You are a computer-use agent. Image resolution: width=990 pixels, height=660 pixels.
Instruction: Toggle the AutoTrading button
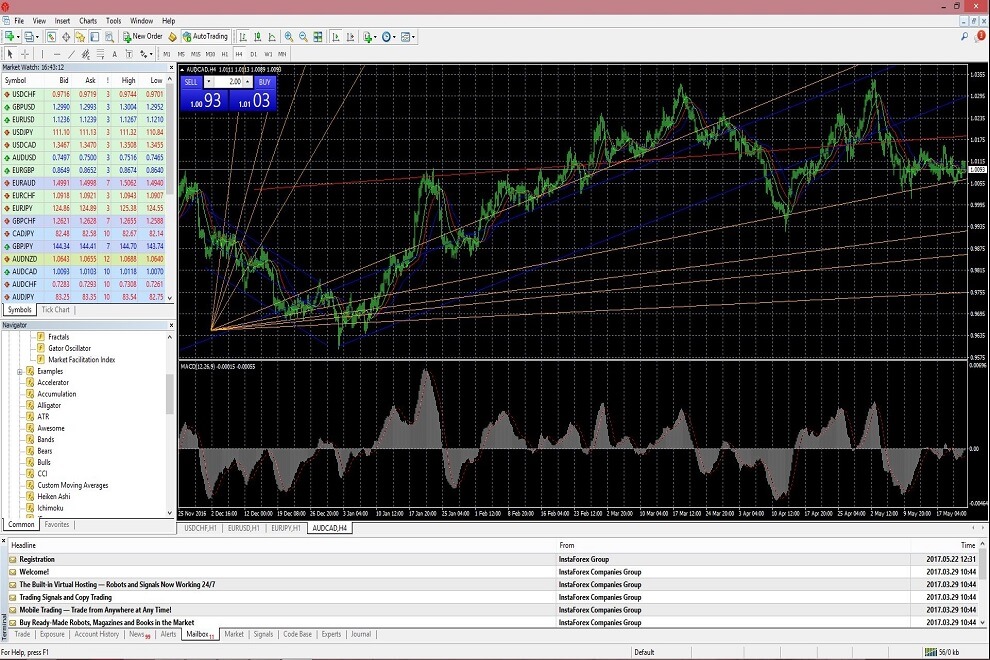(205, 37)
